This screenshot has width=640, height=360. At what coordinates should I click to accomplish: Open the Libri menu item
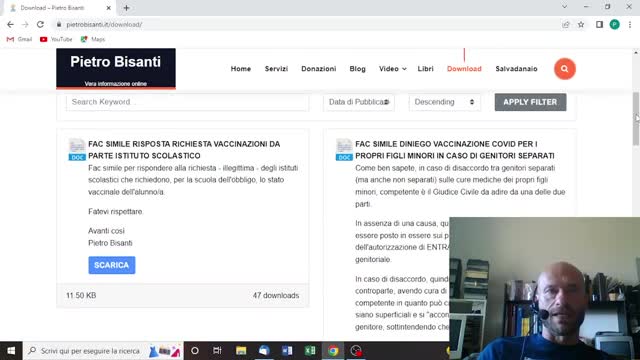(x=425, y=69)
